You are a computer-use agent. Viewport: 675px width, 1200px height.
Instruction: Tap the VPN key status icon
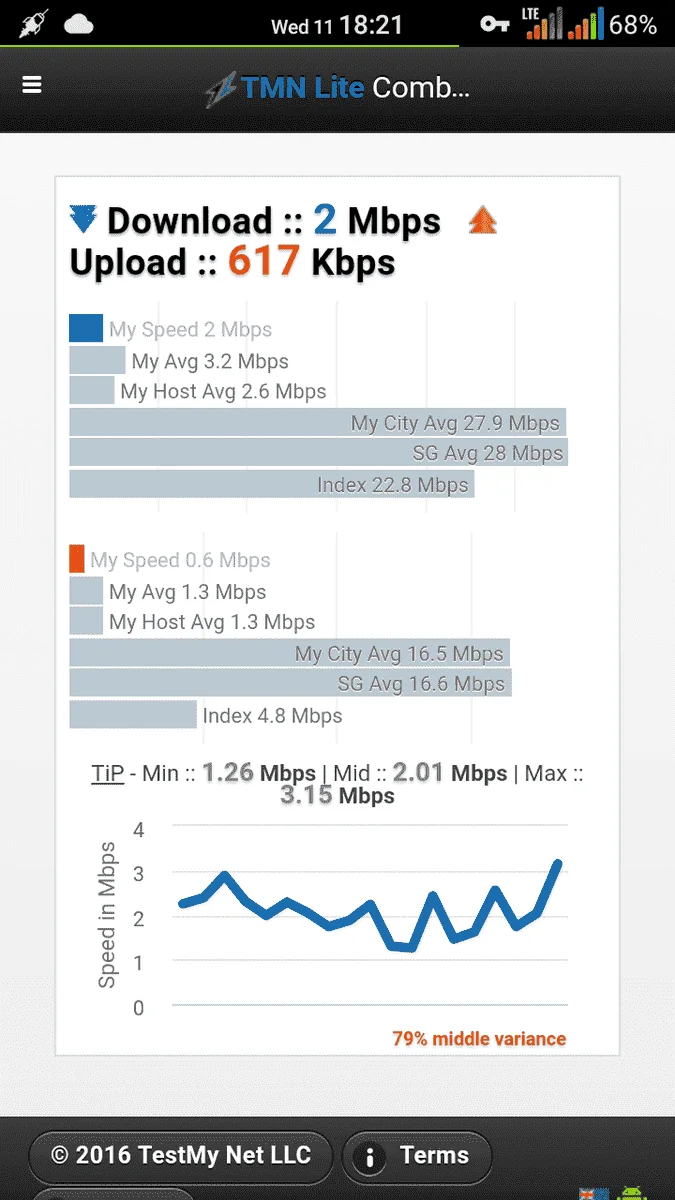click(x=495, y=24)
